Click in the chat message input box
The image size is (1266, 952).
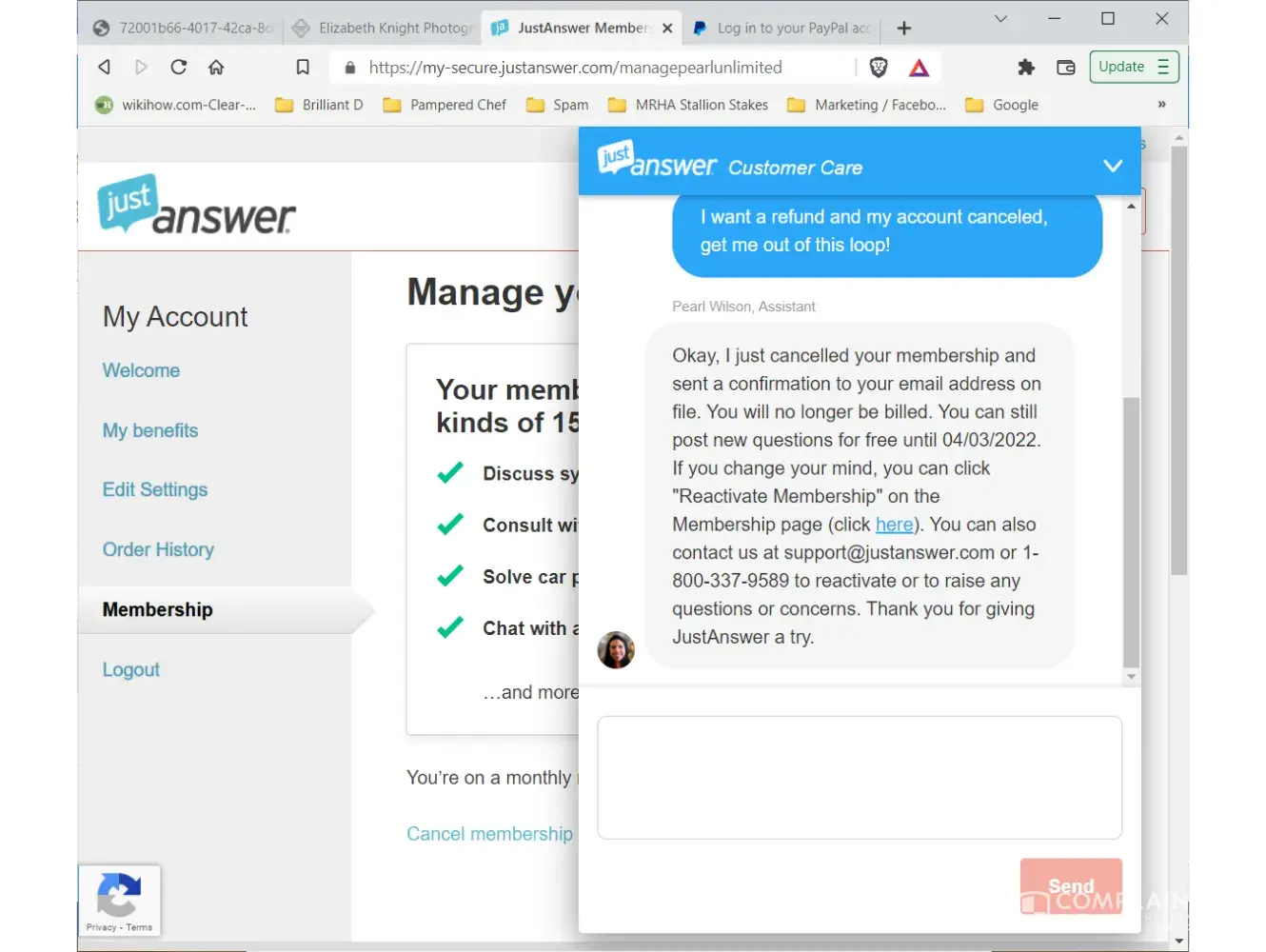click(x=860, y=778)
